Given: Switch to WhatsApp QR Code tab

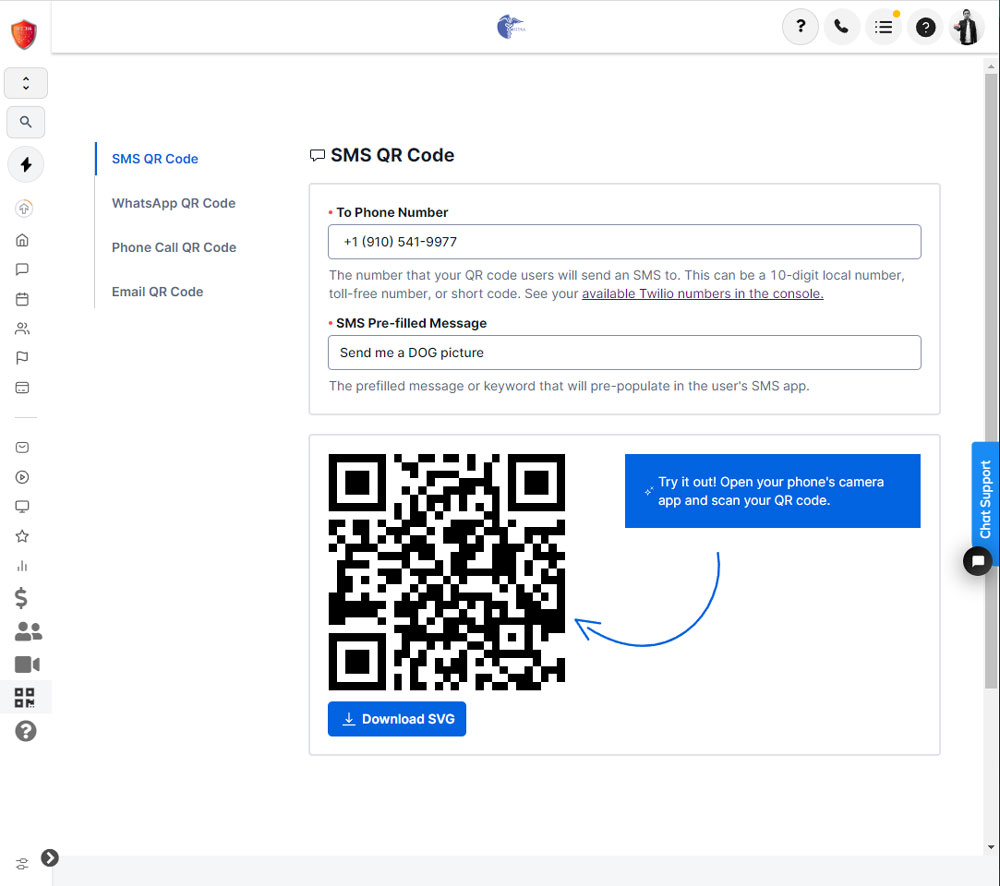Looking at the screenshot, I should (x=173, y=203).
